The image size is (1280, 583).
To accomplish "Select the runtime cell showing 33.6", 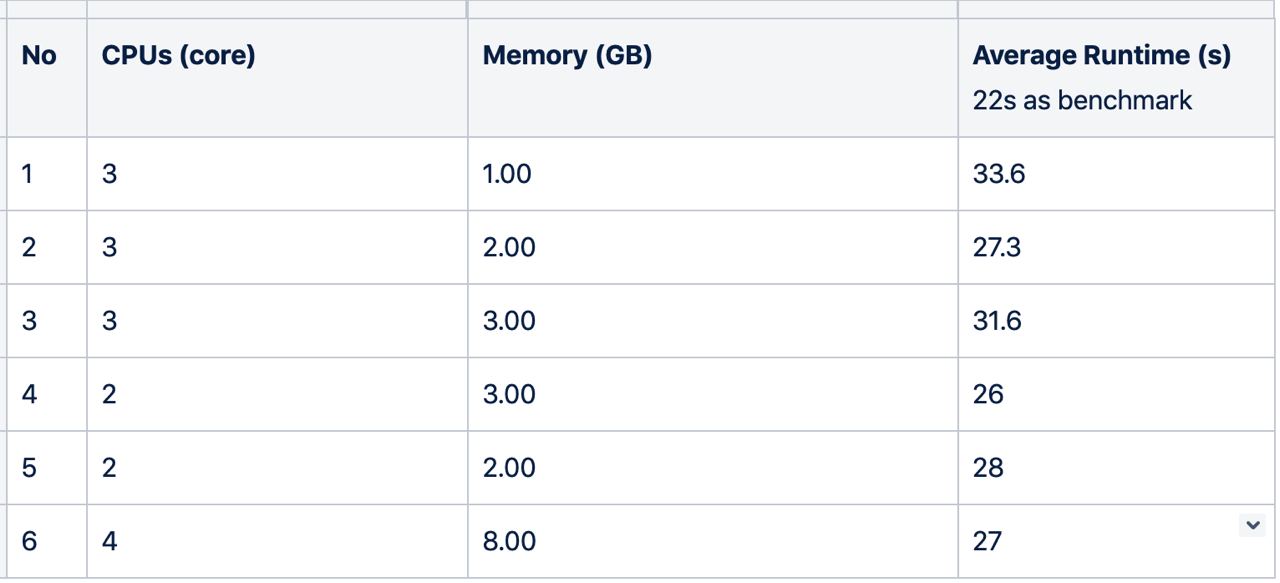I will coord(1116,174).
